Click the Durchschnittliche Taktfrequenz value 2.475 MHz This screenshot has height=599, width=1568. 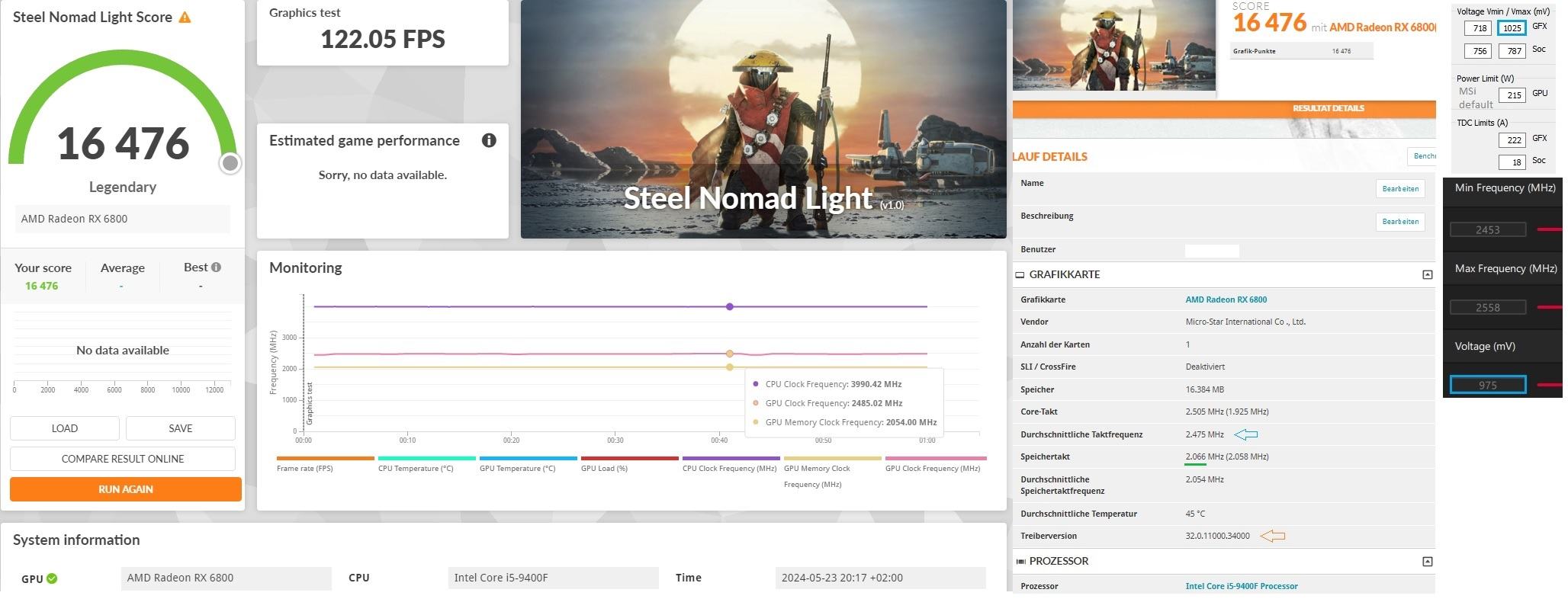point(1204,435)
